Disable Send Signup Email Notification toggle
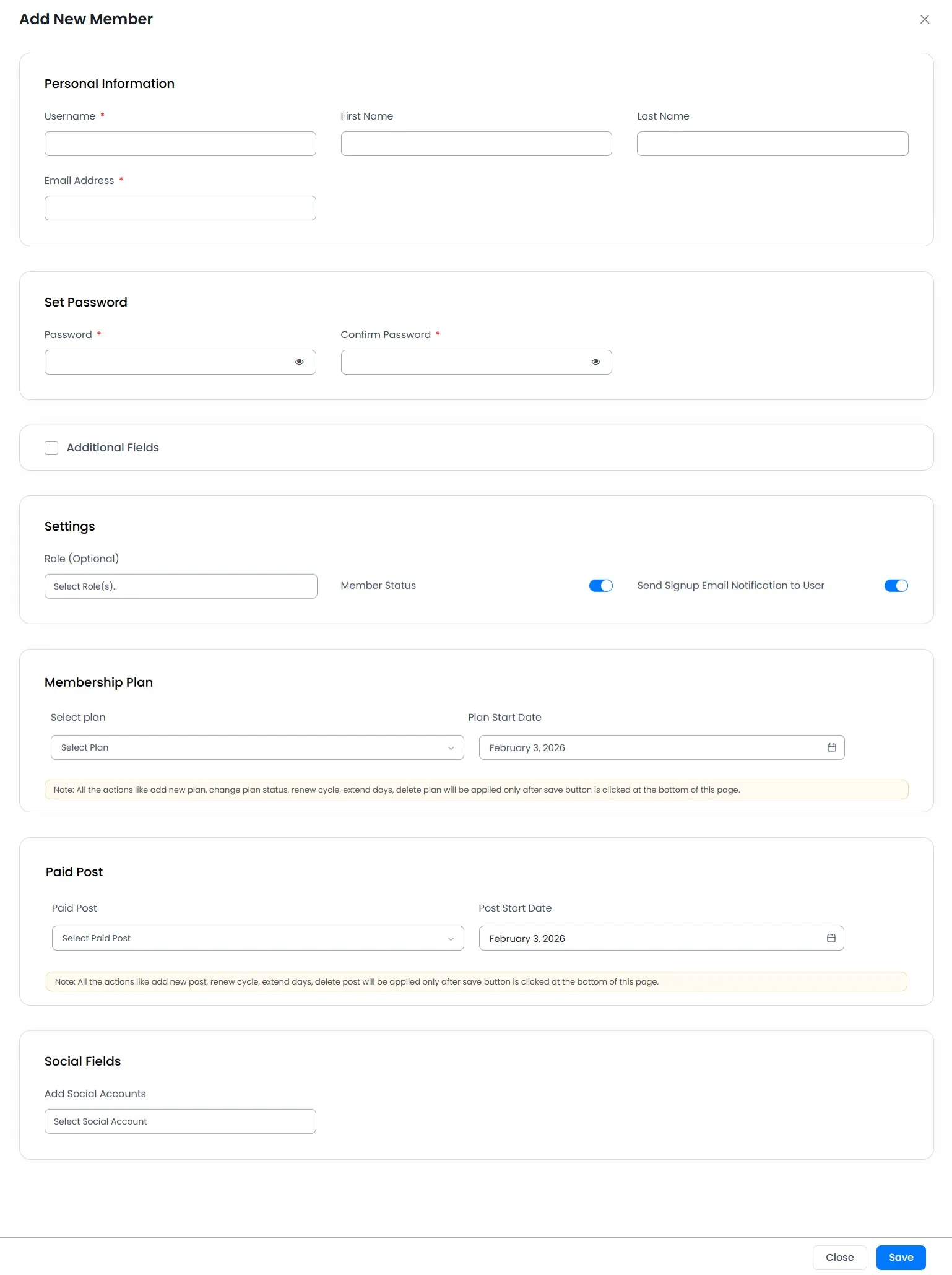Viewport: 952px width, 1275px height. coord(896,586)
